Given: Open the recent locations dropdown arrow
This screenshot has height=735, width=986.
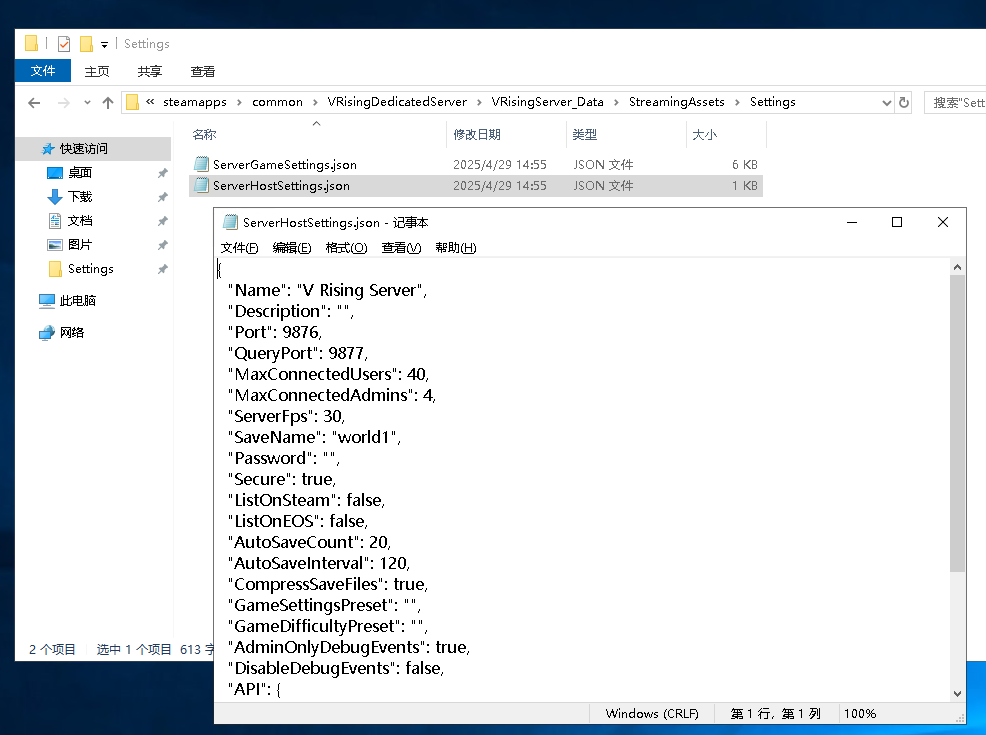Looking at the screenshot, I should click(87, 102).
